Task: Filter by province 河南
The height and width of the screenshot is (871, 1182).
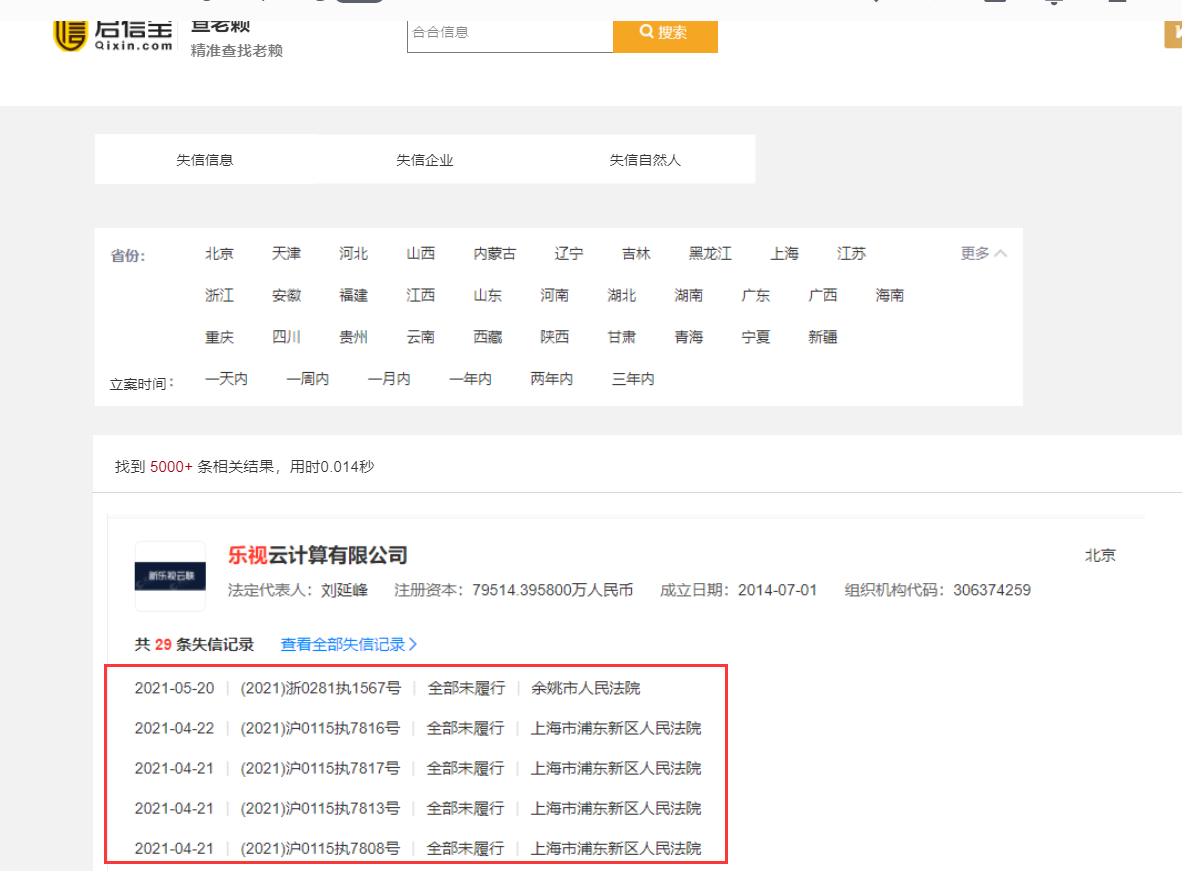Action: coord(555,295)
